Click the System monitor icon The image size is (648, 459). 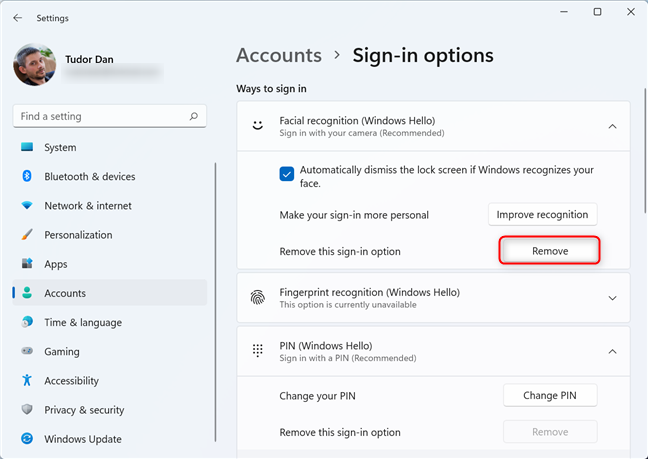(27, 147)
